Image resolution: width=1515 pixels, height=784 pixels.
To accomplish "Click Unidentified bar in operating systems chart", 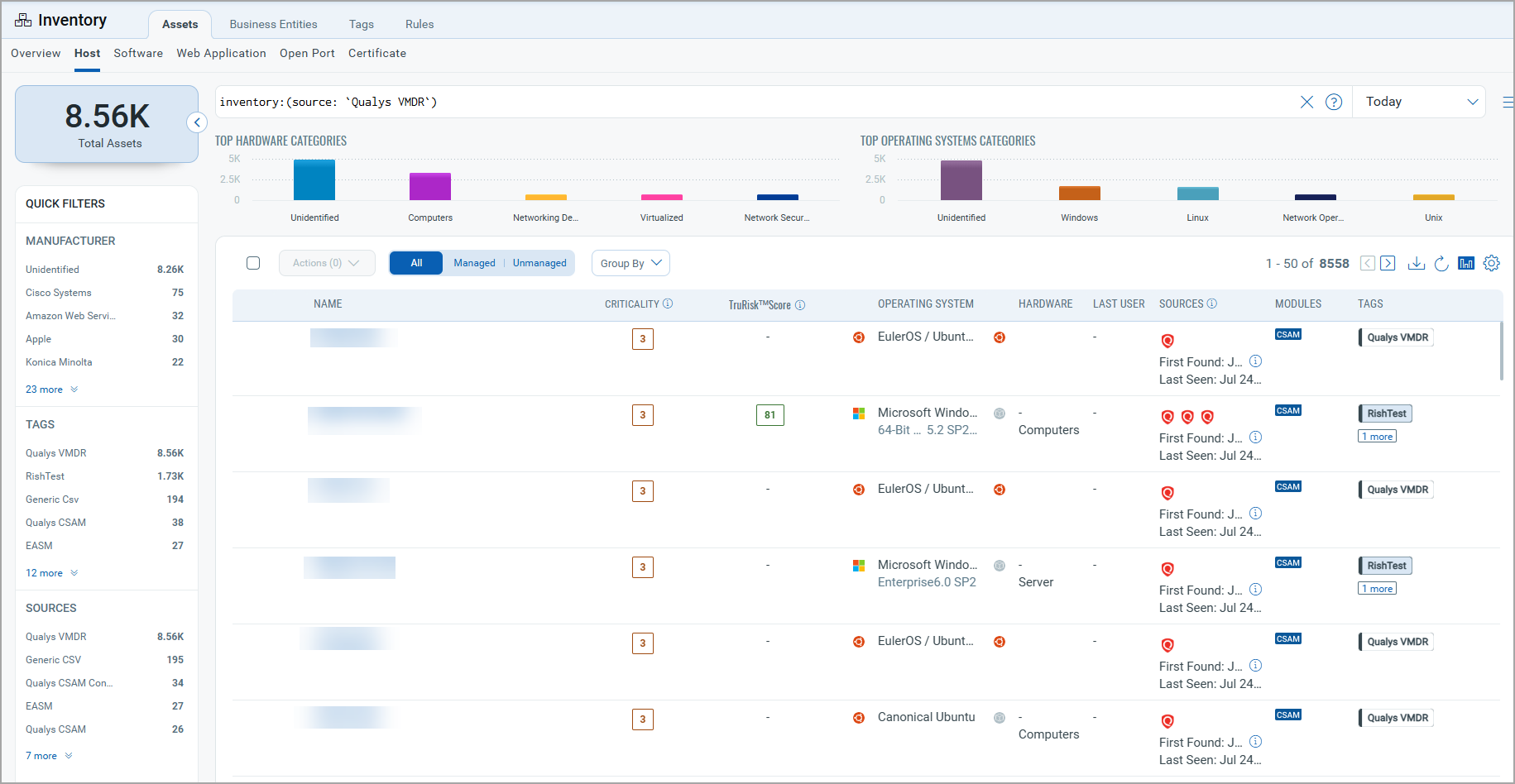I will coord(961,180).
